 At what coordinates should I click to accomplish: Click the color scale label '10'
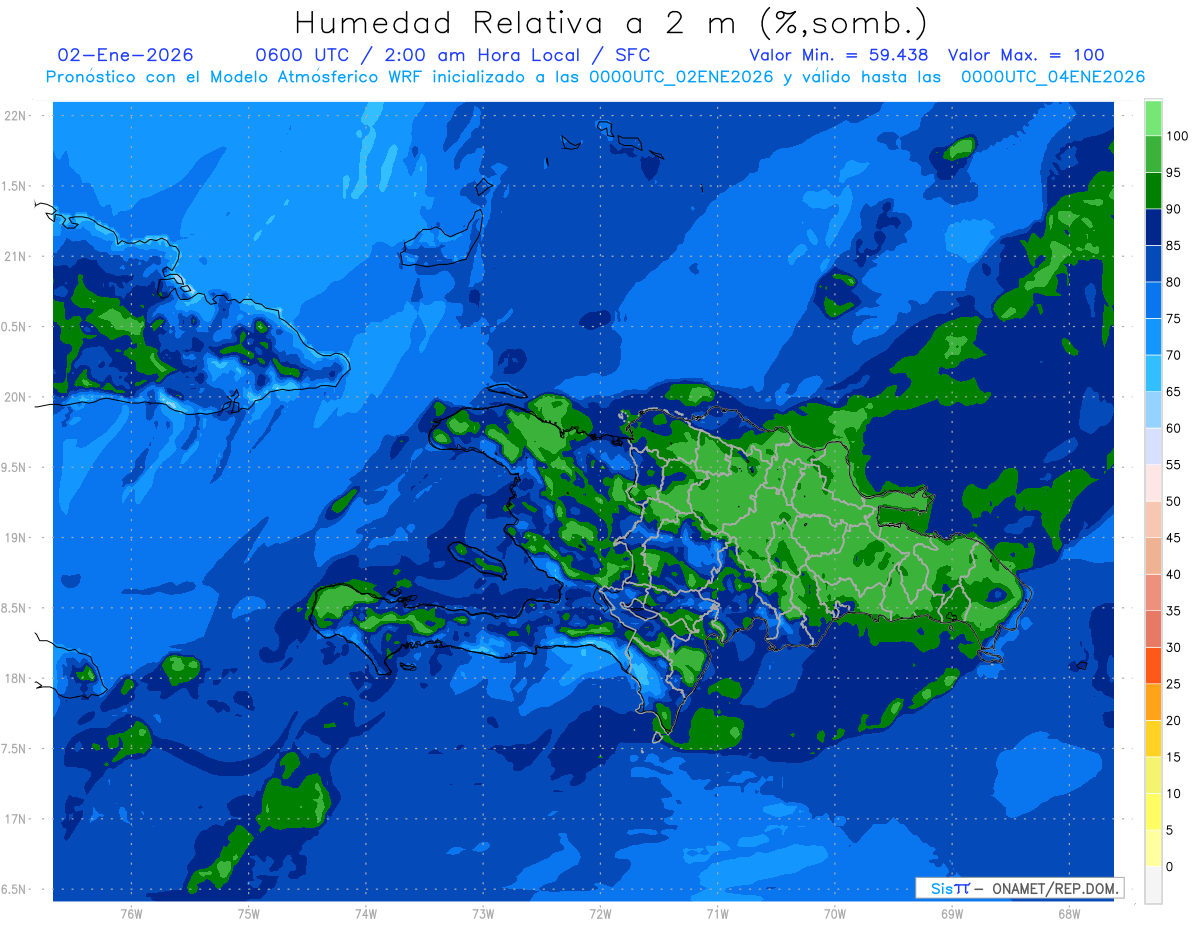1173,794
